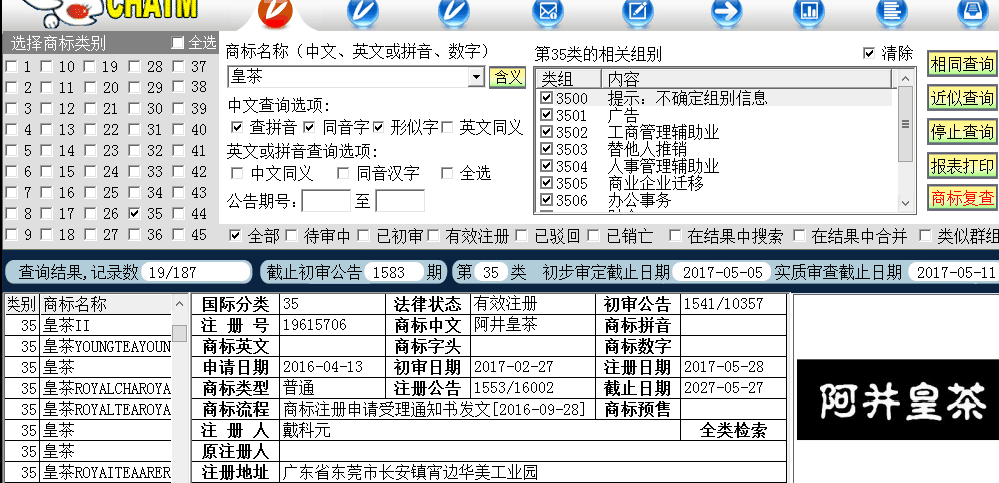999x483 pixels.
Task: Uncheck group 3501 广告
Action: point(546,115)
